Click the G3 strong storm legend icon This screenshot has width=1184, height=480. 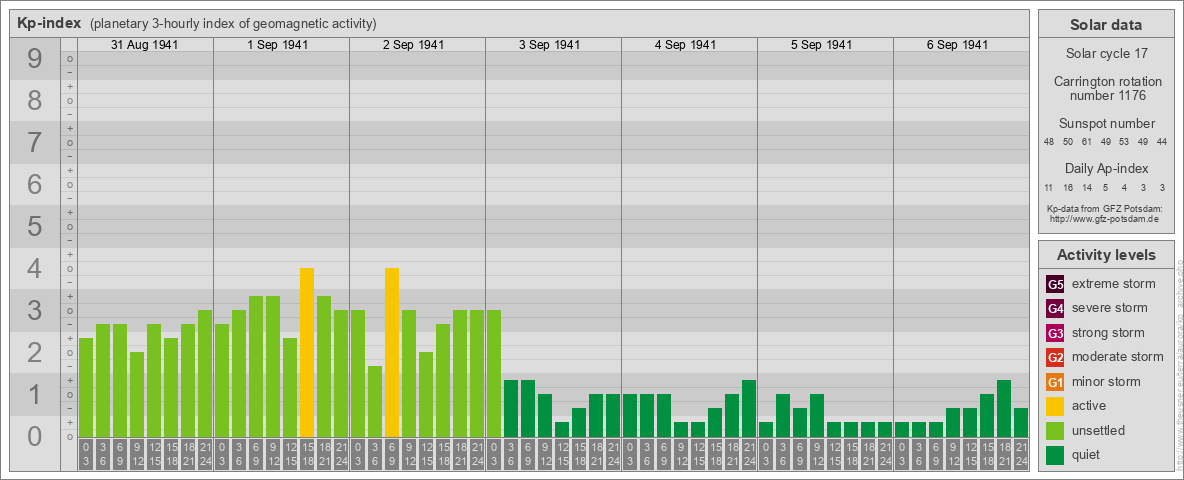tap(1055, 333)
